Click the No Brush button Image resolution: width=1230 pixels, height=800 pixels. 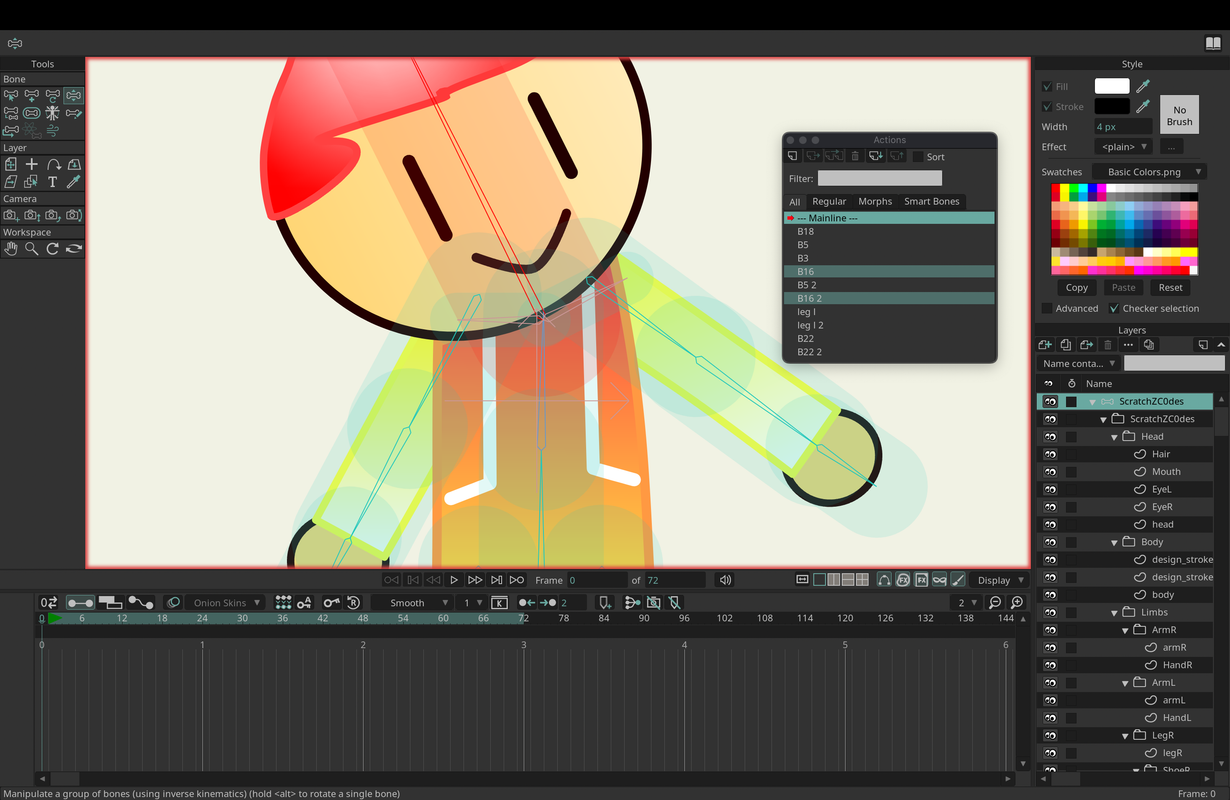click(1180, 116)
